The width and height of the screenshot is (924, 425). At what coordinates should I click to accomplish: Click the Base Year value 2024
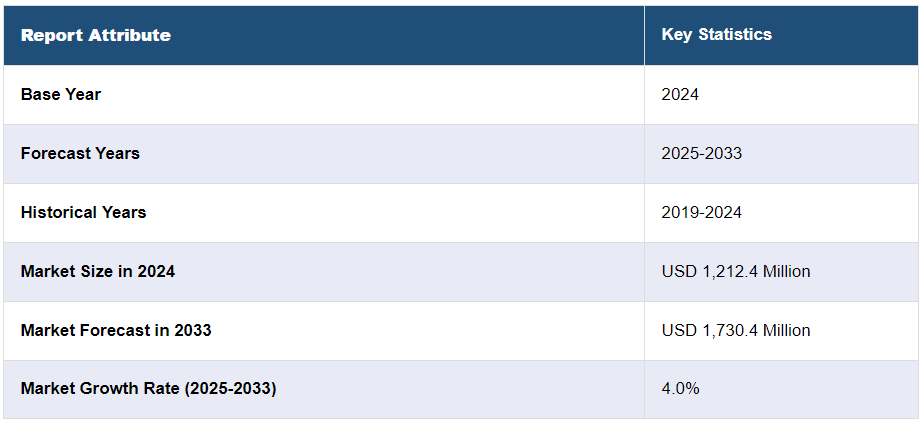[680, 94]
